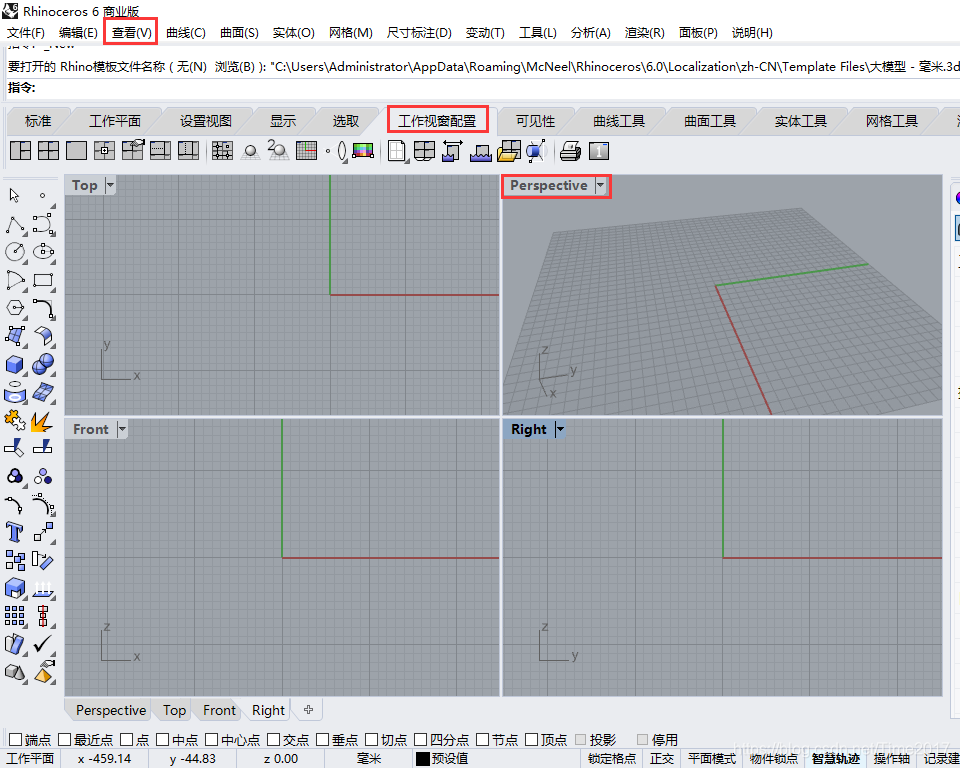Open the 查看(V) menu

(131, 32)
